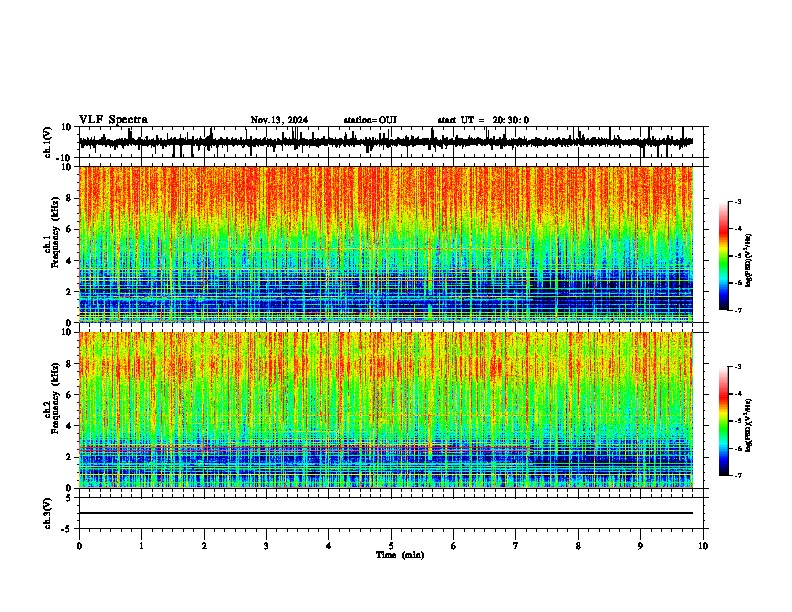Click the "0" tick on the Time axis

click(79, 546)
